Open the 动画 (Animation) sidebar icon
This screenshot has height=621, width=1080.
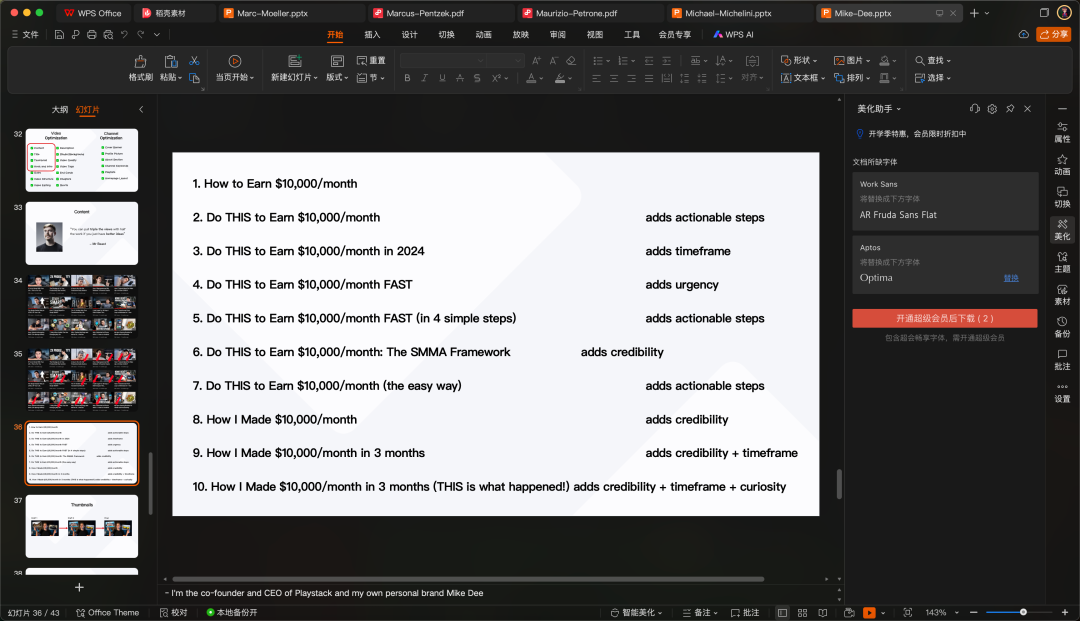[1062, 165]
